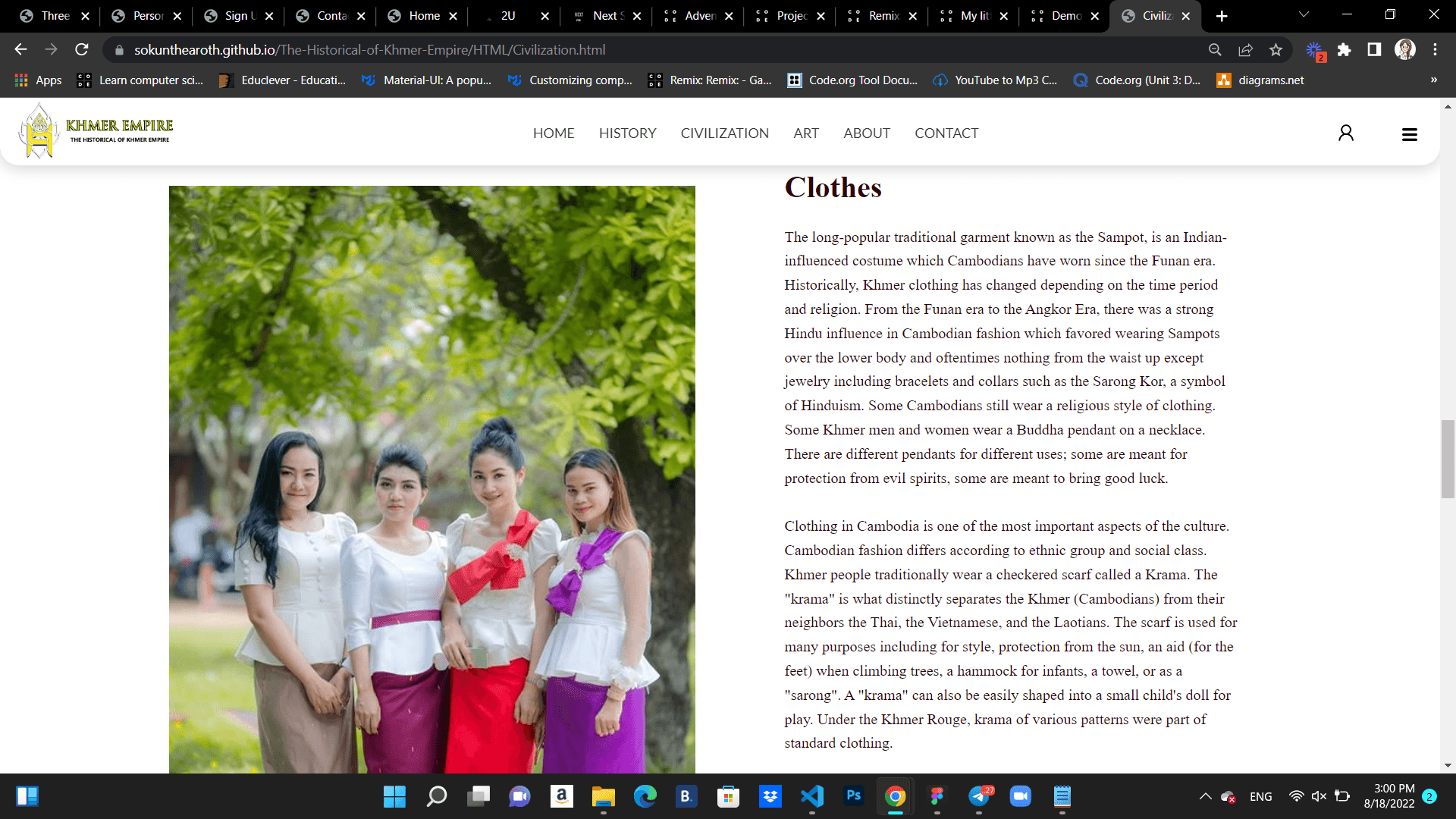Switch language via ENG indicator
1456x819 pixels.
(x=1260, y=796)
